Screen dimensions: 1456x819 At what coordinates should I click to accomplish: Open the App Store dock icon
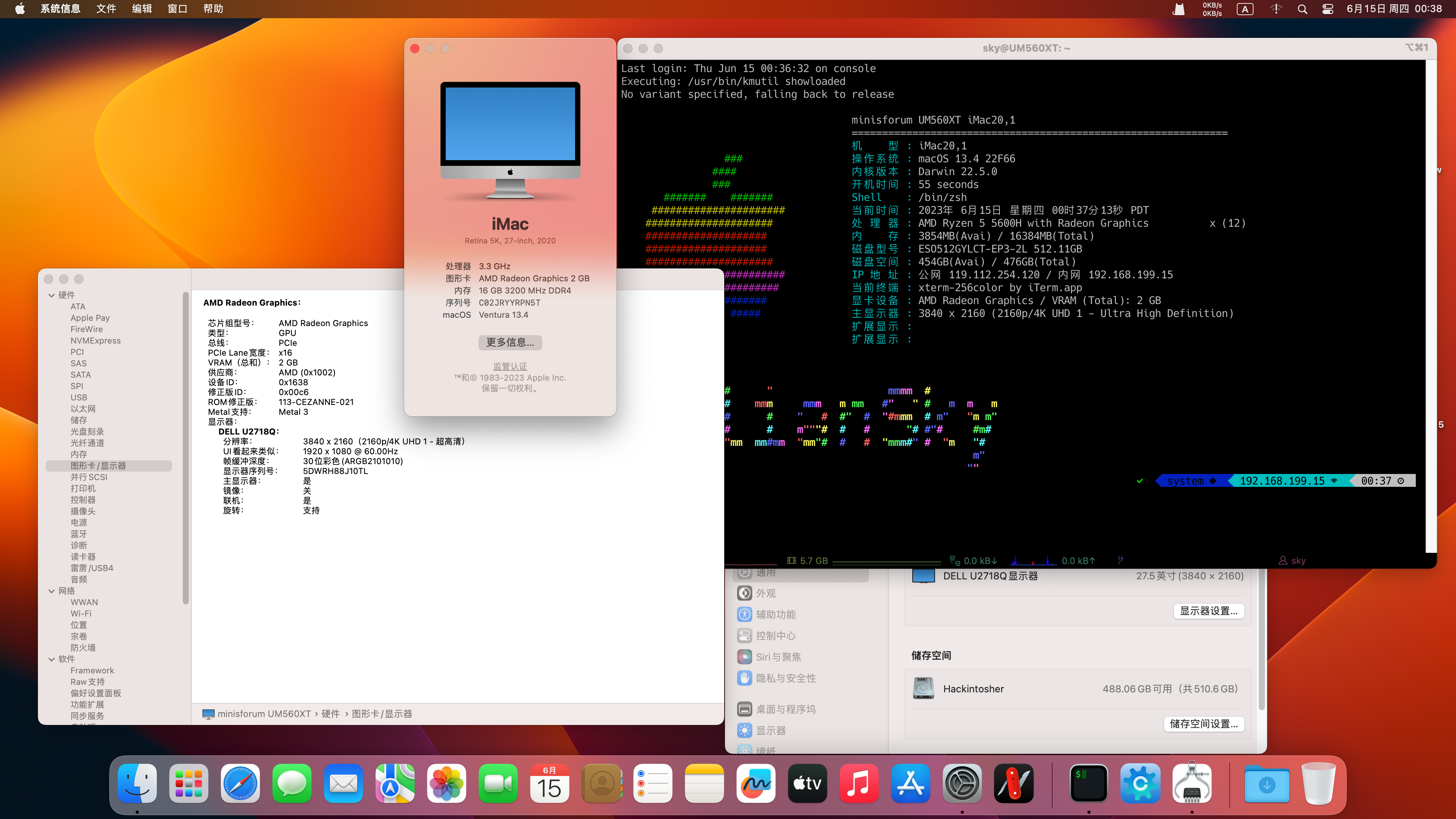[x=910, y=783]
